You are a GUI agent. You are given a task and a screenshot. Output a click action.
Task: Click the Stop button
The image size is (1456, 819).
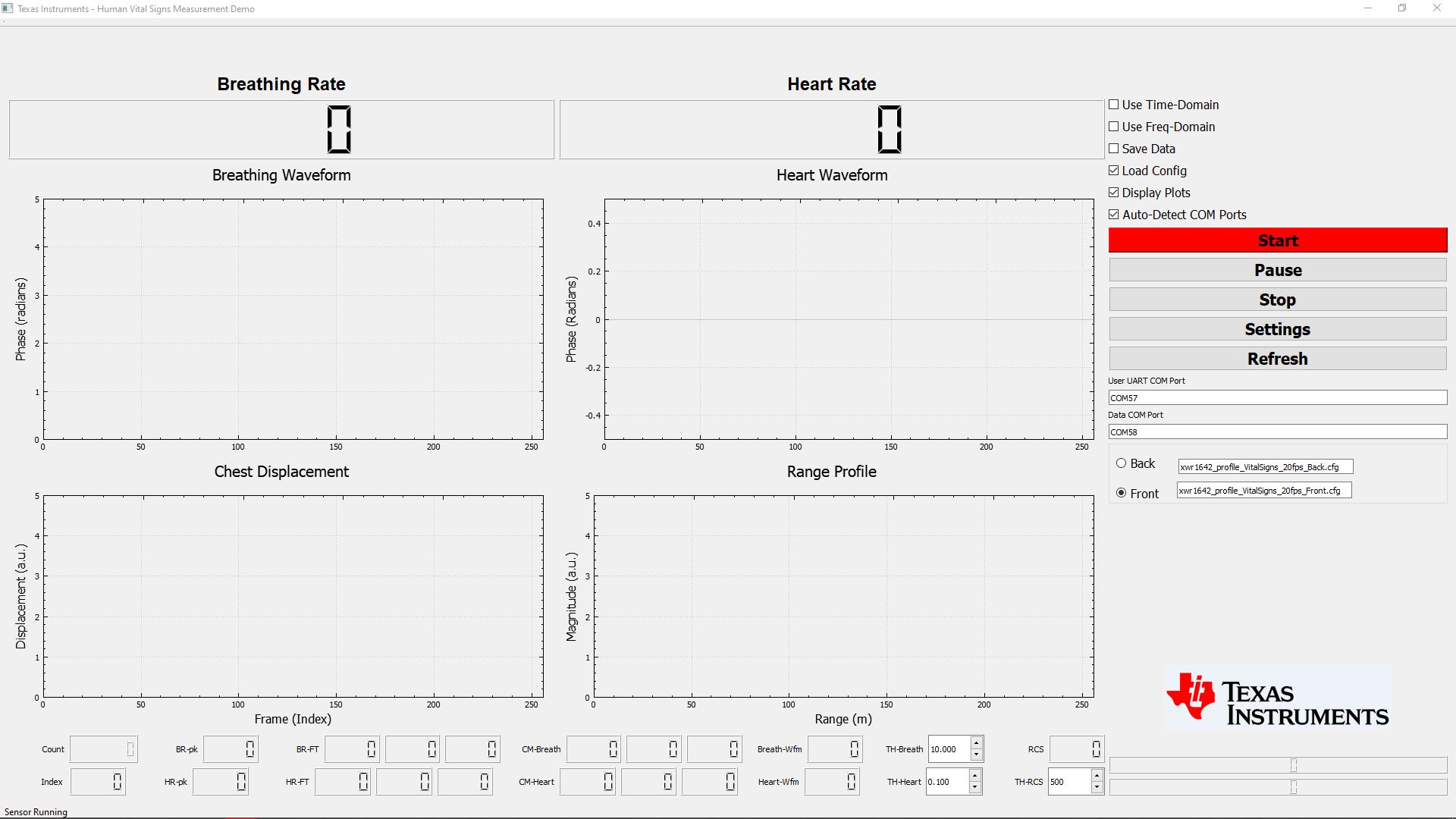[1277, 299]
